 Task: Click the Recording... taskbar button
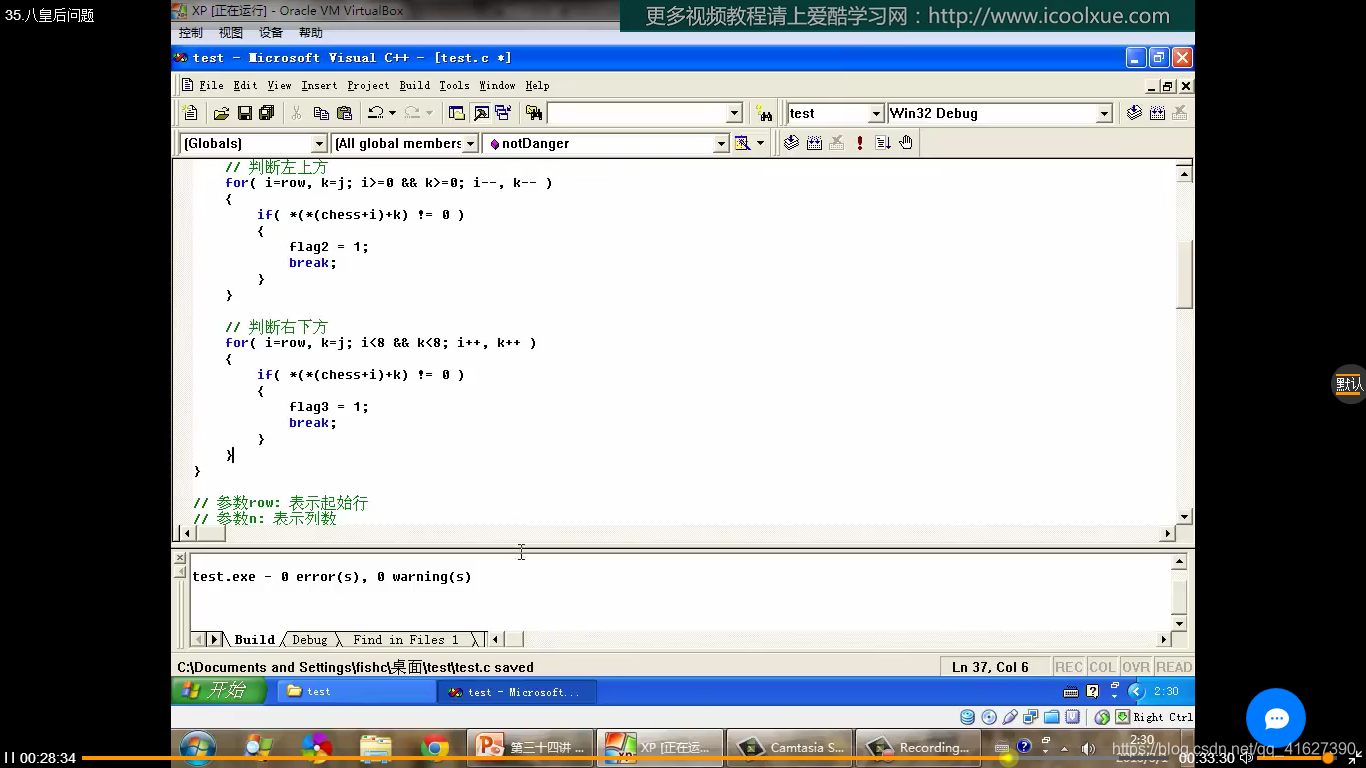pos(919,747)
